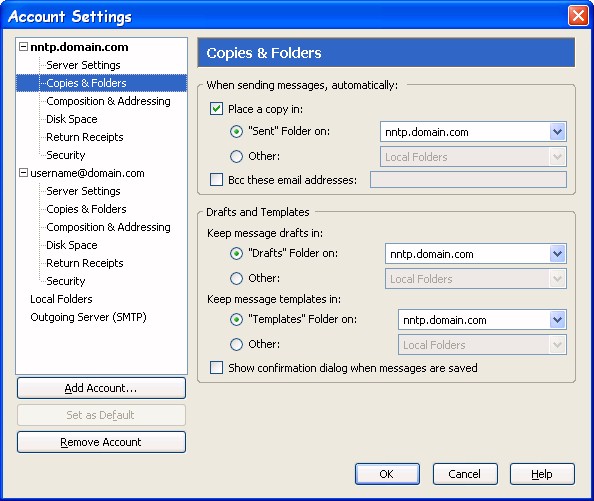Open Help for Account Settings

point(542,474)
